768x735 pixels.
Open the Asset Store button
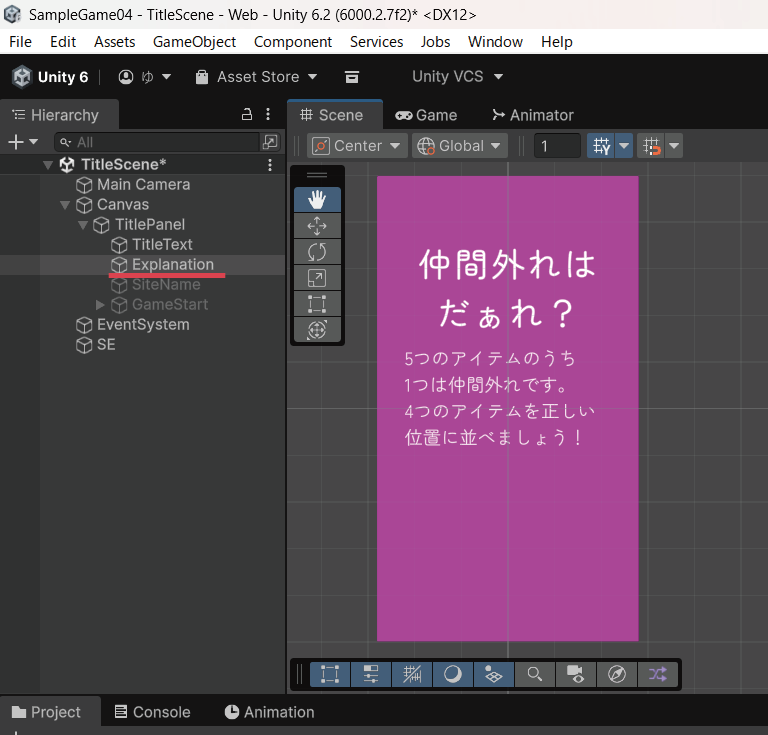tap(256, 77)
